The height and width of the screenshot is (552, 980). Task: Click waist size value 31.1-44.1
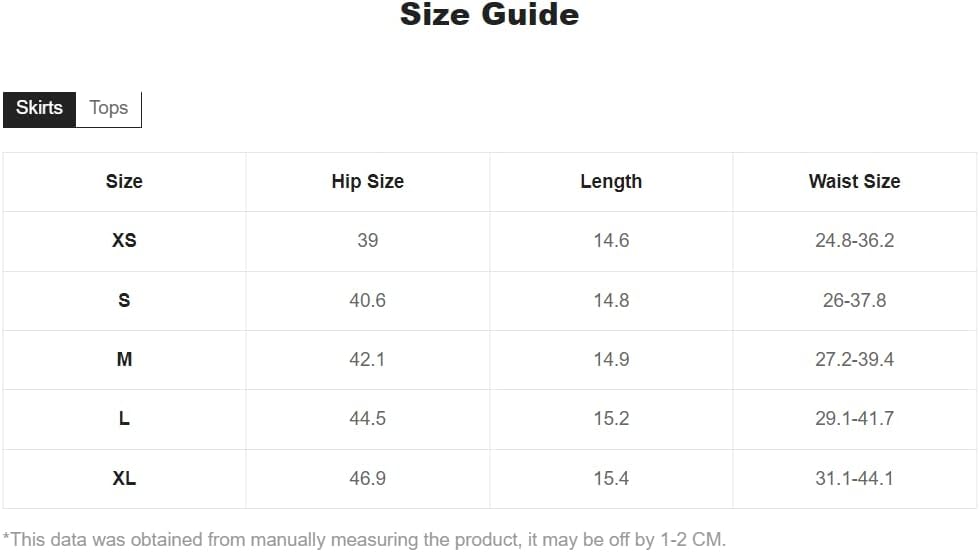(854, 478)
